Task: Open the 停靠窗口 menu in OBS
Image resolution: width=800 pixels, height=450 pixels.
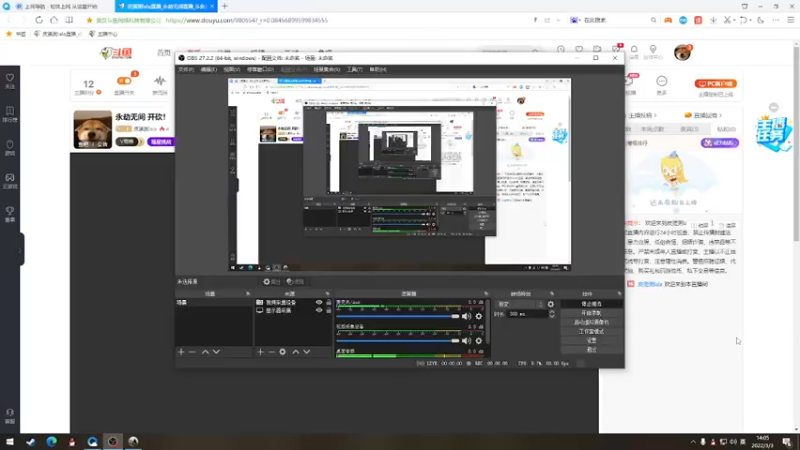Action: click(260, 69)
